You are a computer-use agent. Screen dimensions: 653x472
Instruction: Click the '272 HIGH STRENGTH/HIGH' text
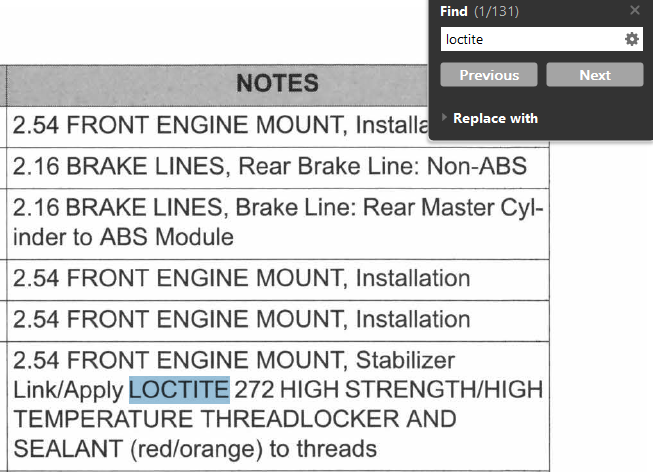coord(388,389)
